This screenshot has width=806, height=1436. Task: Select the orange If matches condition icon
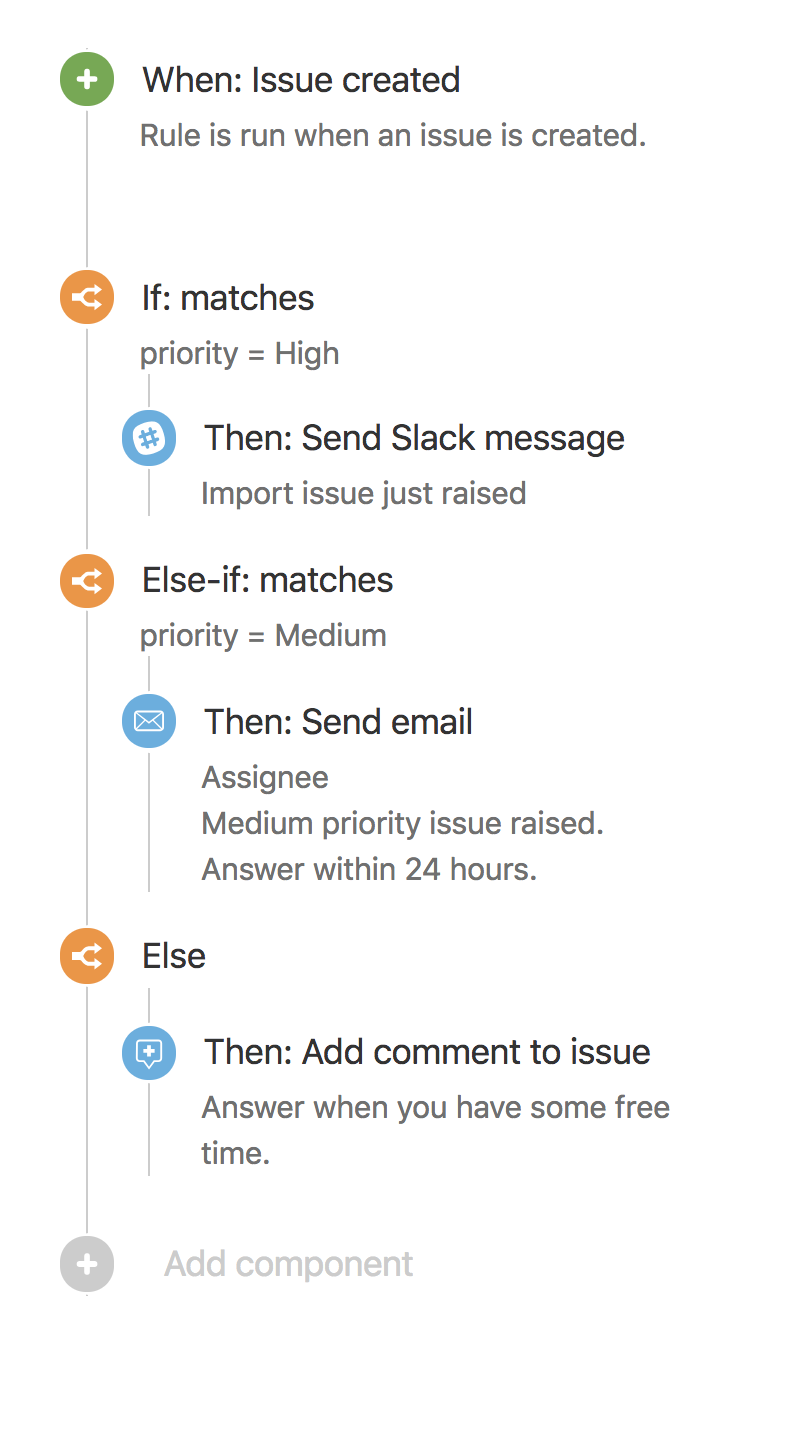87,298
